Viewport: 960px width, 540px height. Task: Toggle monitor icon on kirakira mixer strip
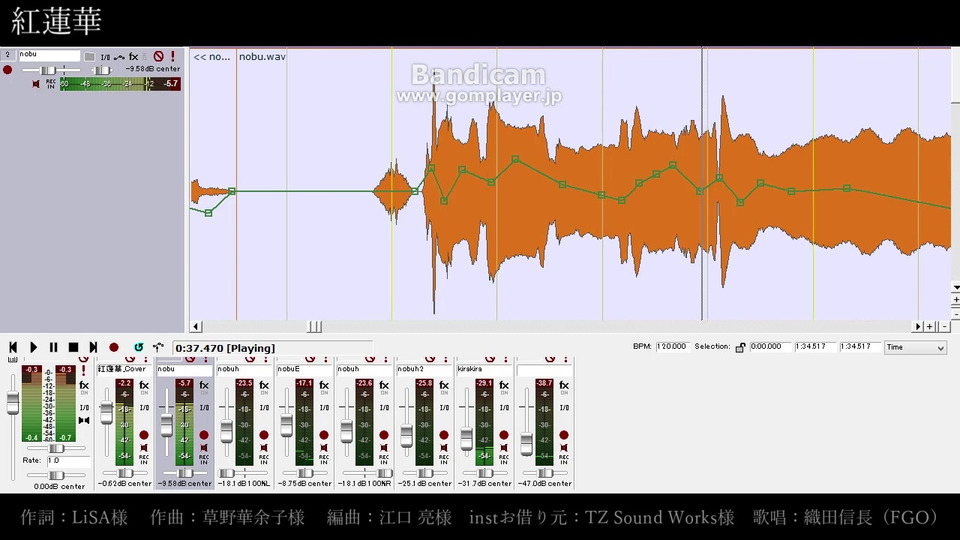(504, 448)
